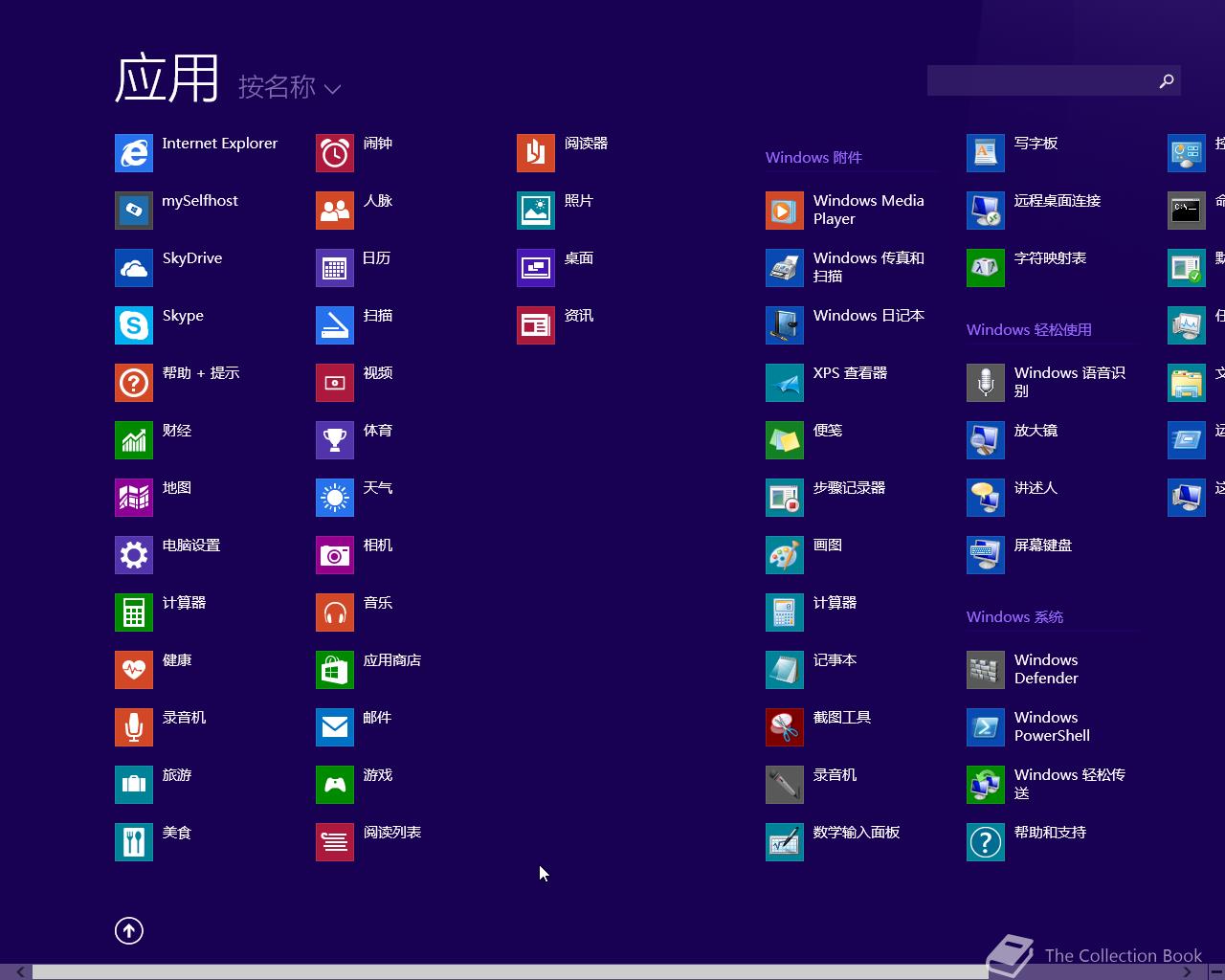Viewport: 1225px width, 980px height.
Task: Select the Windows 轻松使用 group header
Action: tap(1029, 329)
